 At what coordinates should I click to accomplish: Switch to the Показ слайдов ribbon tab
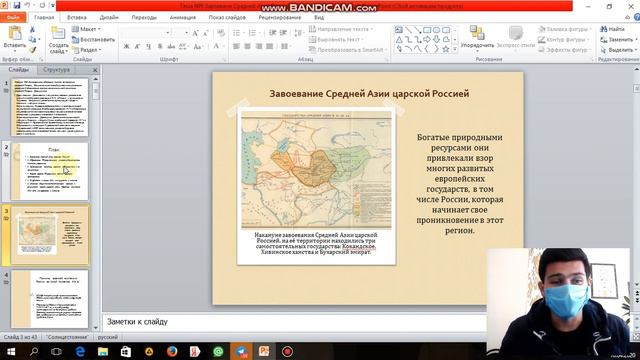click(x=227, y=17)
